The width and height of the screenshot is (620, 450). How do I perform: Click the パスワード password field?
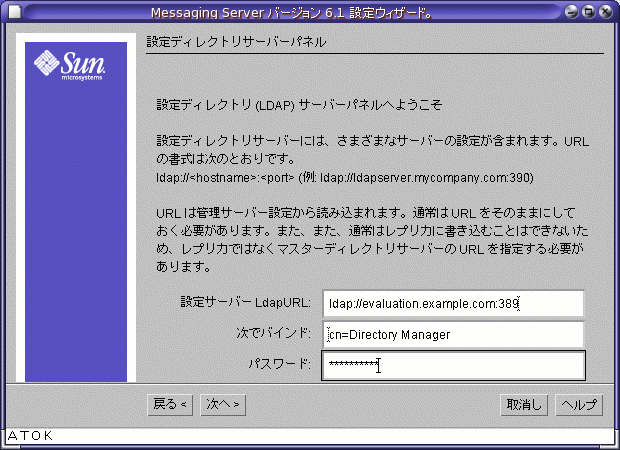tap(453, 365)
